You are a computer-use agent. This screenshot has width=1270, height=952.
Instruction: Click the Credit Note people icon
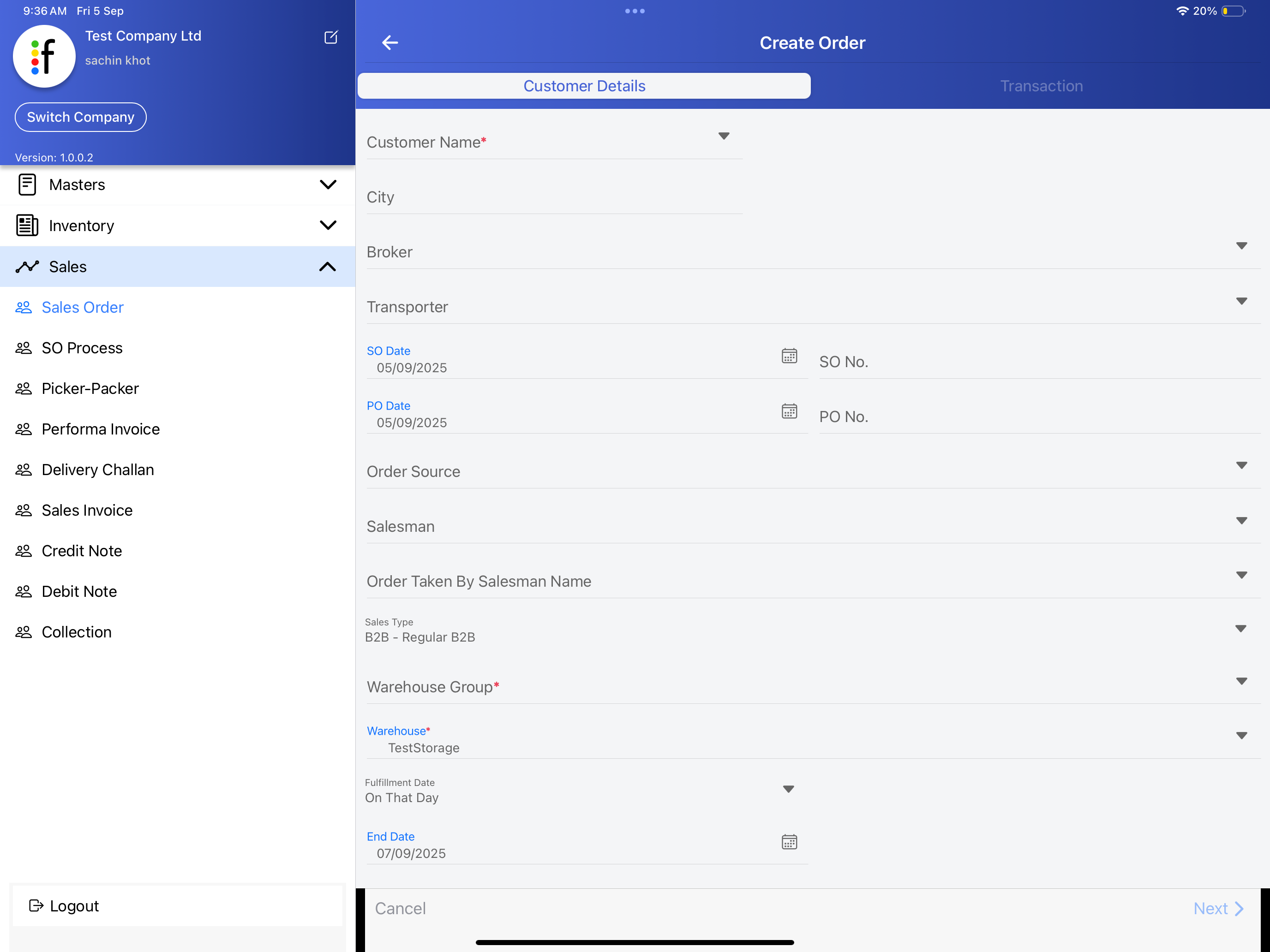pyautogui.click(x=24, y=551)
